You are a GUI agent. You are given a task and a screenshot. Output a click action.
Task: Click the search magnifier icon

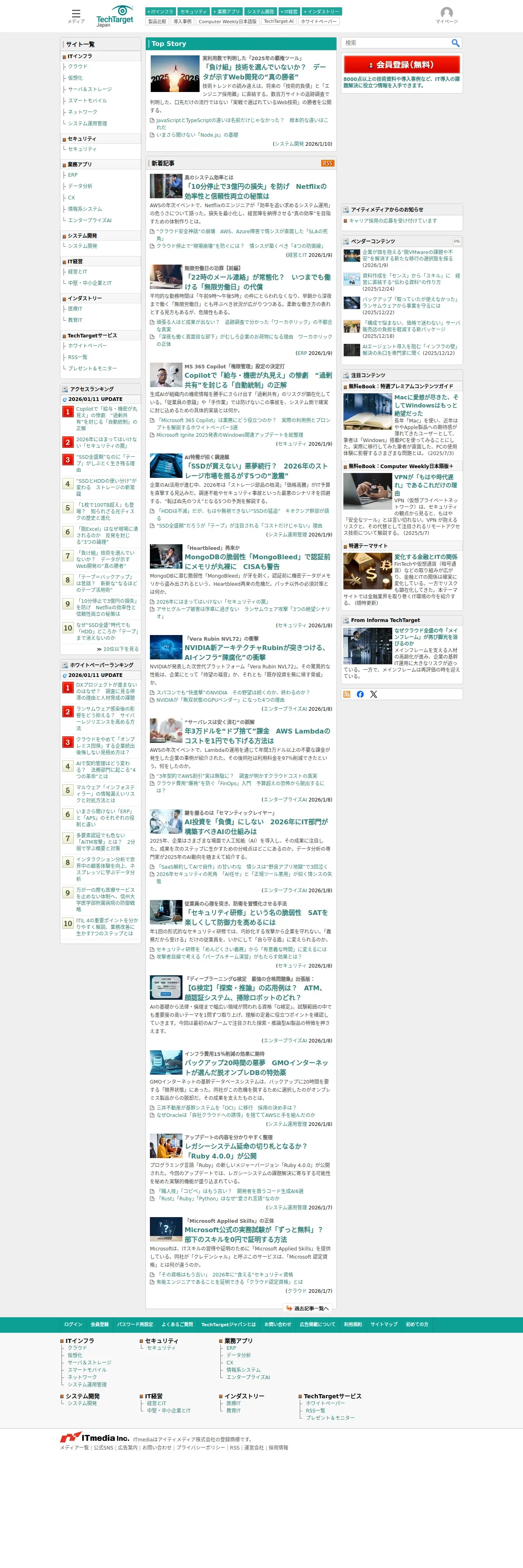click(x=455, y=43)
